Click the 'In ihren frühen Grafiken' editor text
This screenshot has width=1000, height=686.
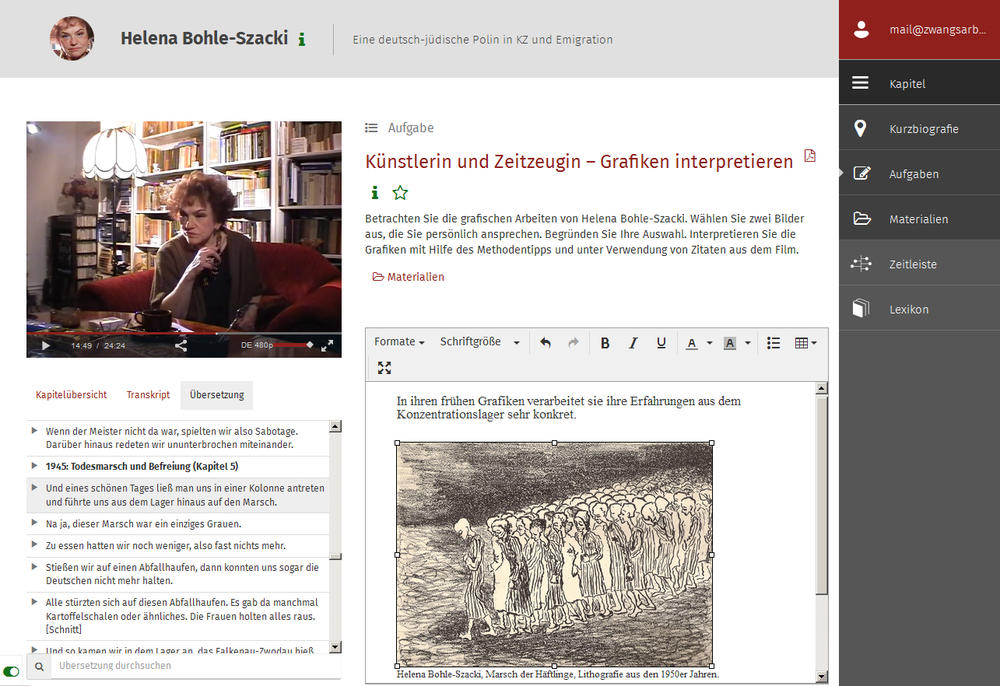click(x=568, y=407)
